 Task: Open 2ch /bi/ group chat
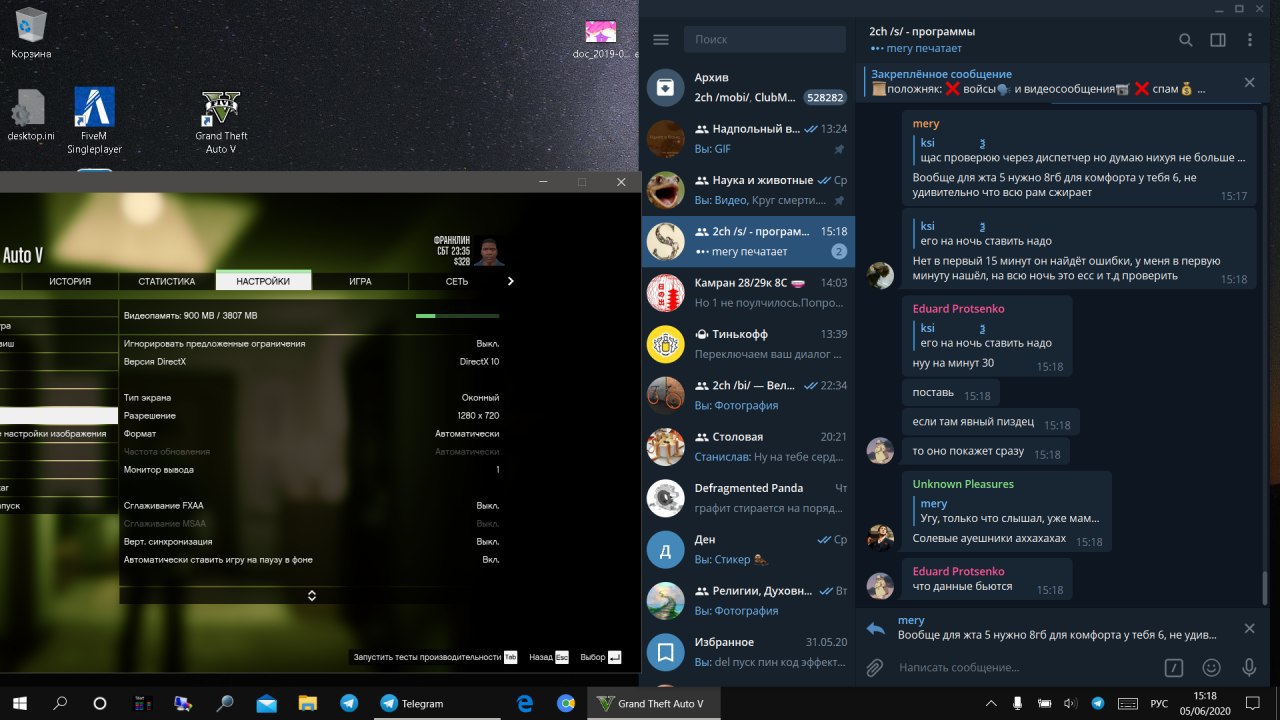coord(748,395)
